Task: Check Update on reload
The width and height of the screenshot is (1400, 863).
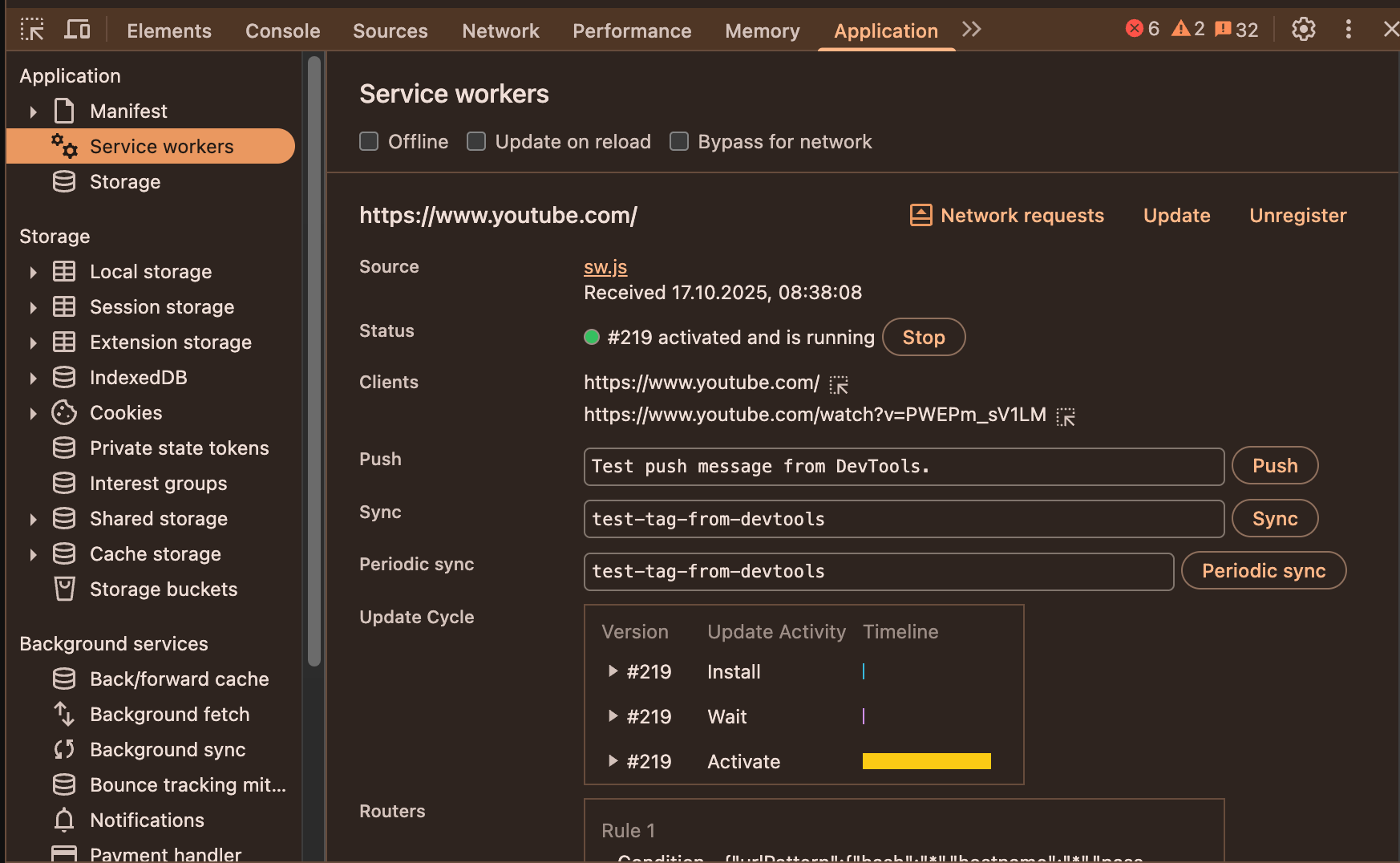Action: (476, 142)
